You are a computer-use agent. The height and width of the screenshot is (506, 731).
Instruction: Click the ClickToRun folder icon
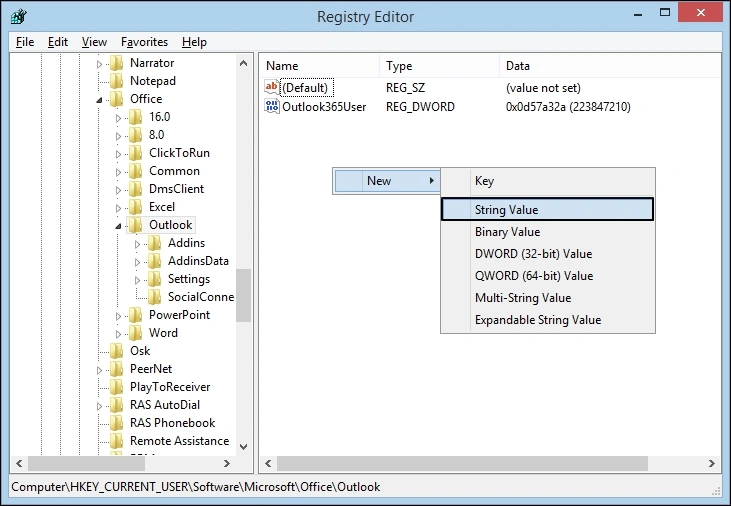[135, 153]
